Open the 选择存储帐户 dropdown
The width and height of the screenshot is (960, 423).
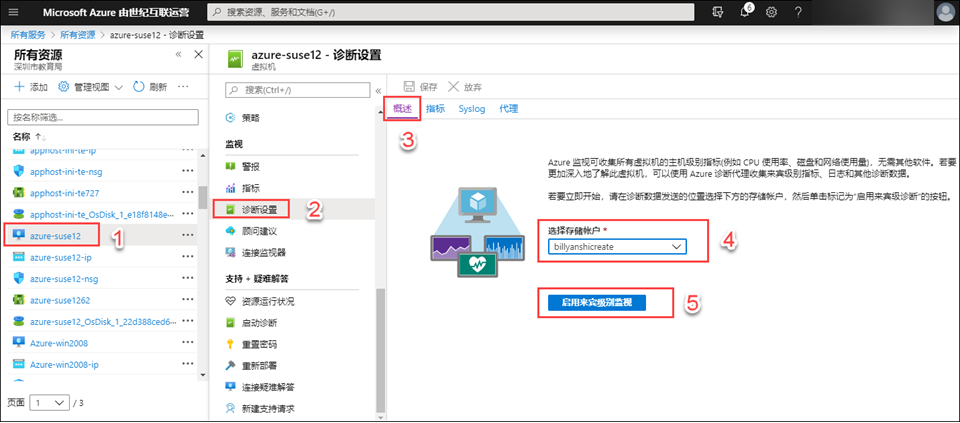(617, 246)
